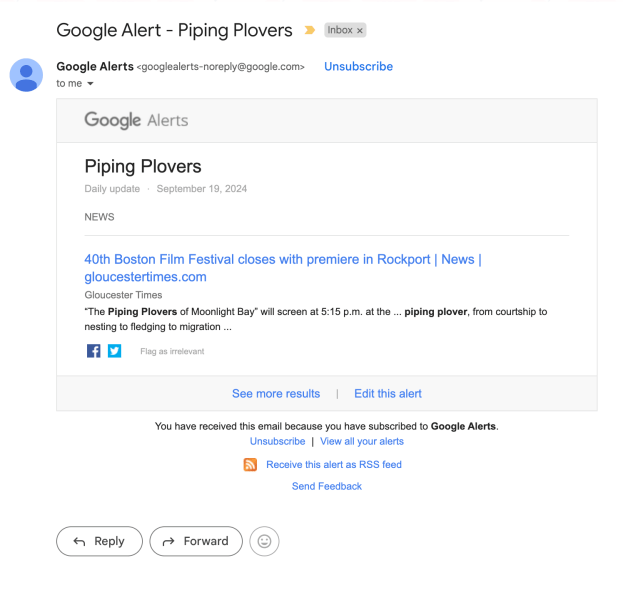Click Send Feedback link
Image resolution: width=623 pixels, height=603 pixels.
[x=327, y=486]
